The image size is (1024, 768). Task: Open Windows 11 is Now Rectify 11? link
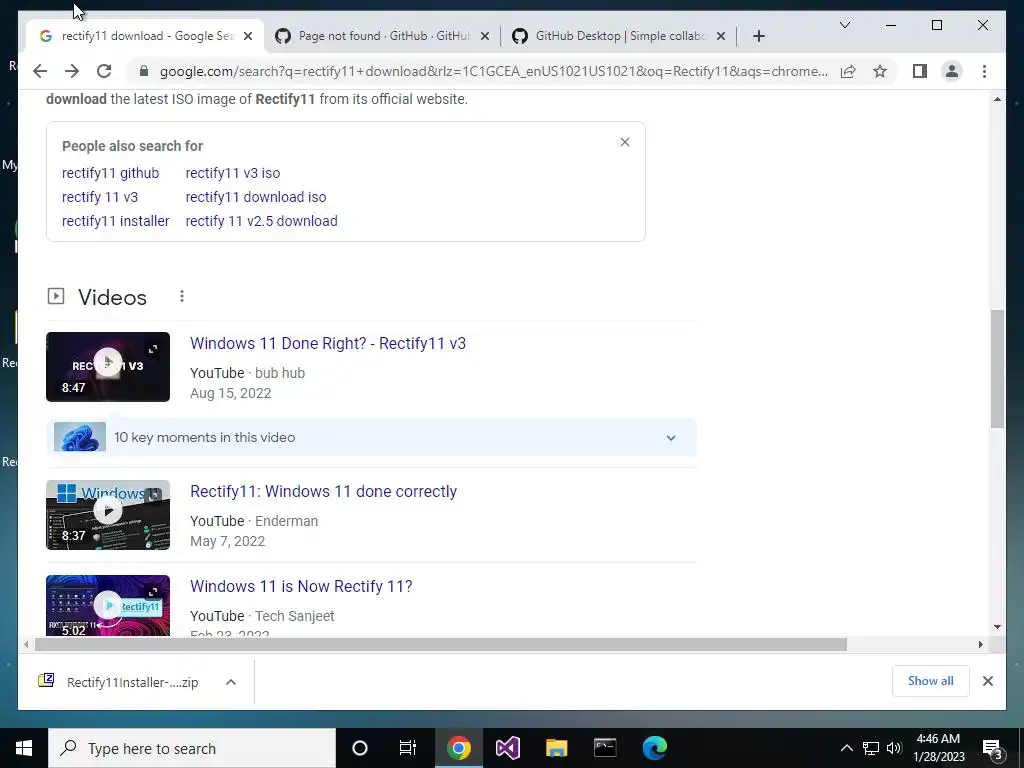(x=301, y=586)
